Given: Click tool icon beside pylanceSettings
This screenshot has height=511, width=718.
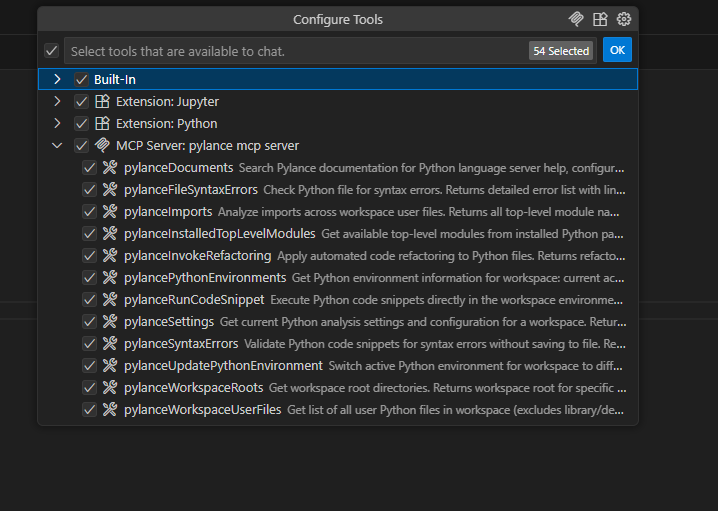Looking at the screenshot, I should pyautogui.click(x=110, y=321).
